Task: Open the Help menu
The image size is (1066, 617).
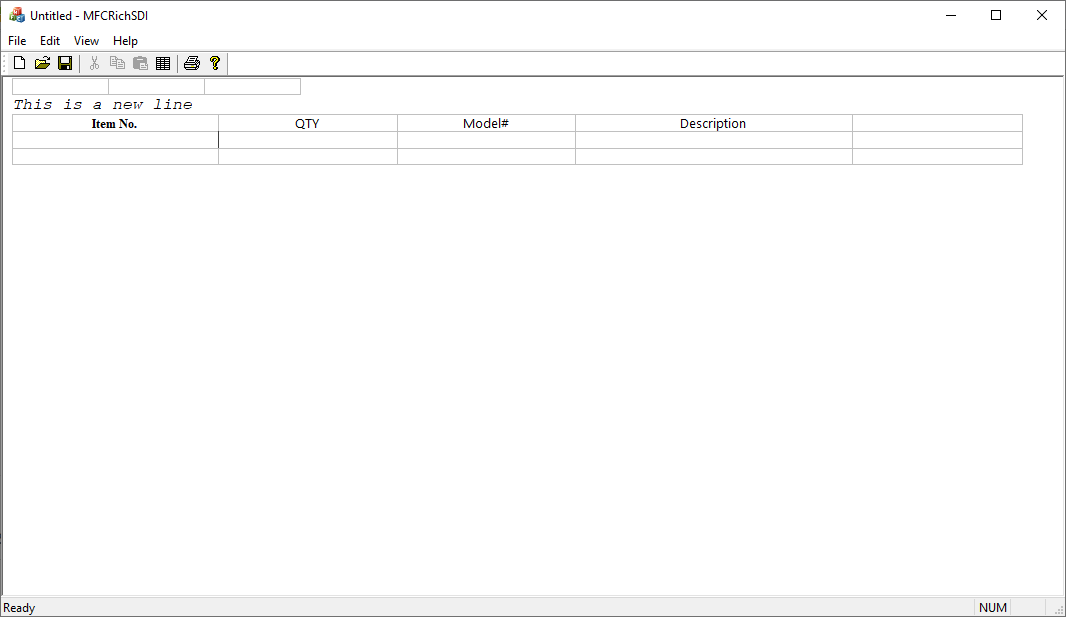Action: point(125,40)
